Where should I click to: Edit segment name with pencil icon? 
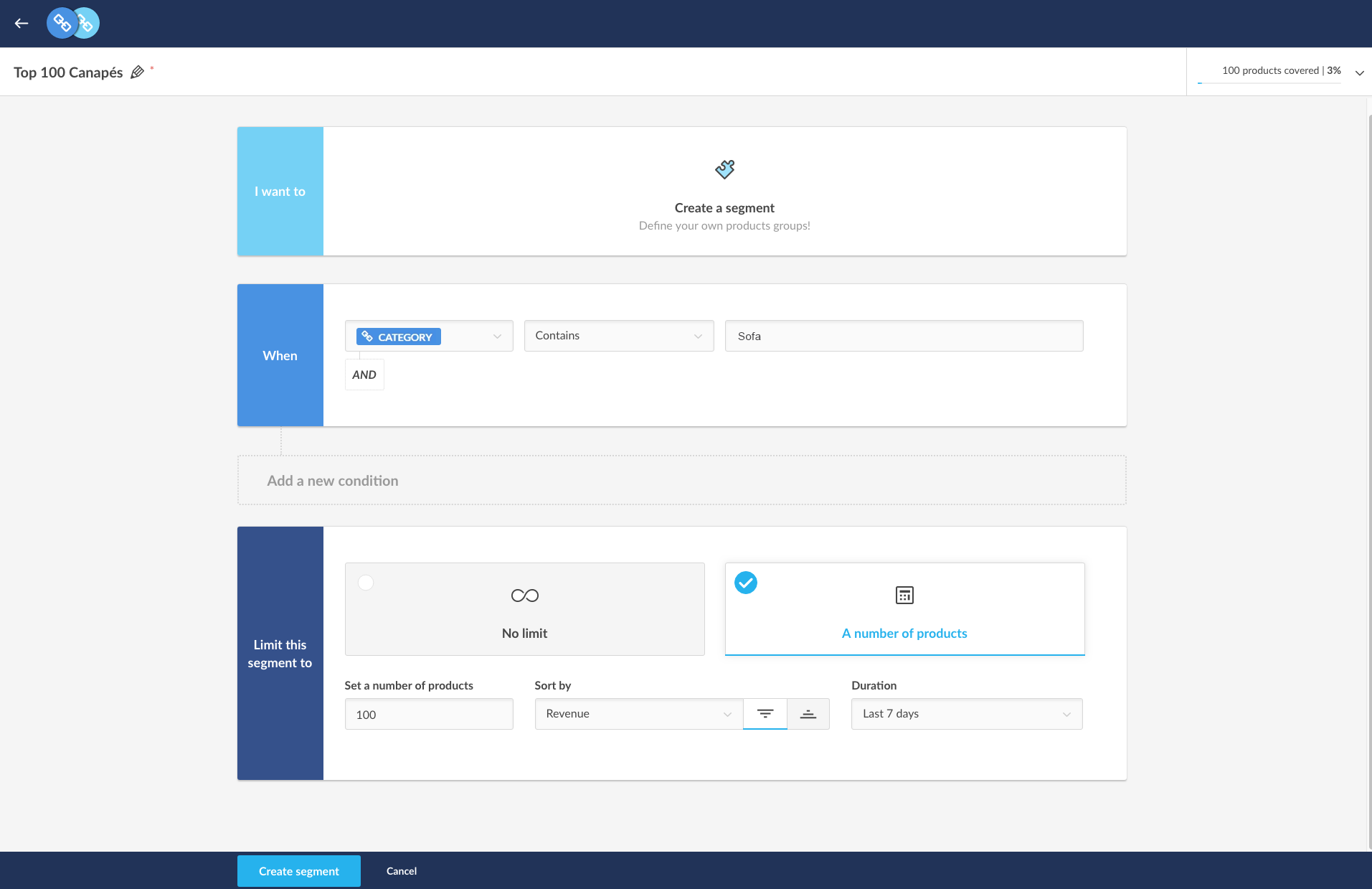click(x=137, y=72)
